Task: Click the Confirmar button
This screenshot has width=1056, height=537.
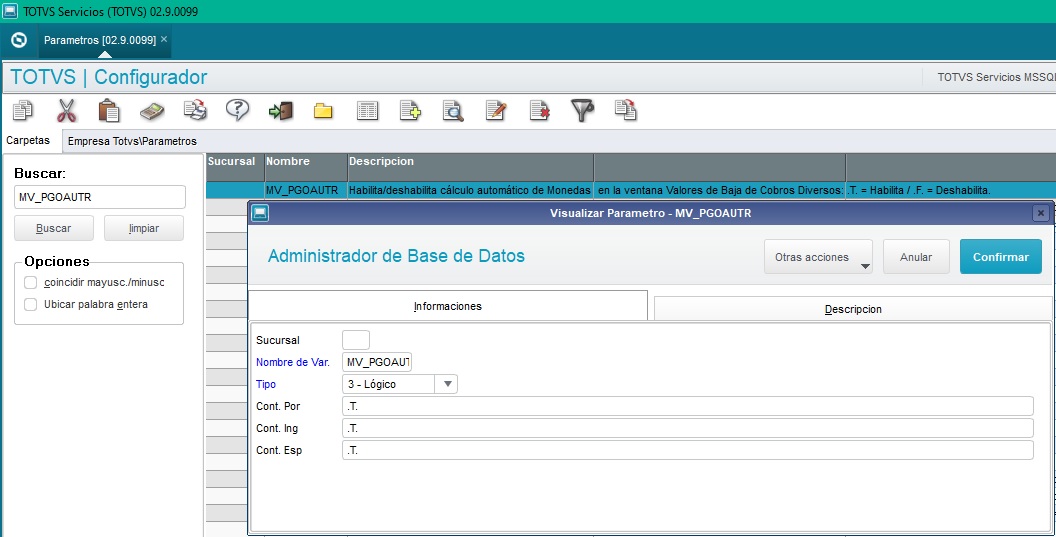Action: pos(1001,257)
